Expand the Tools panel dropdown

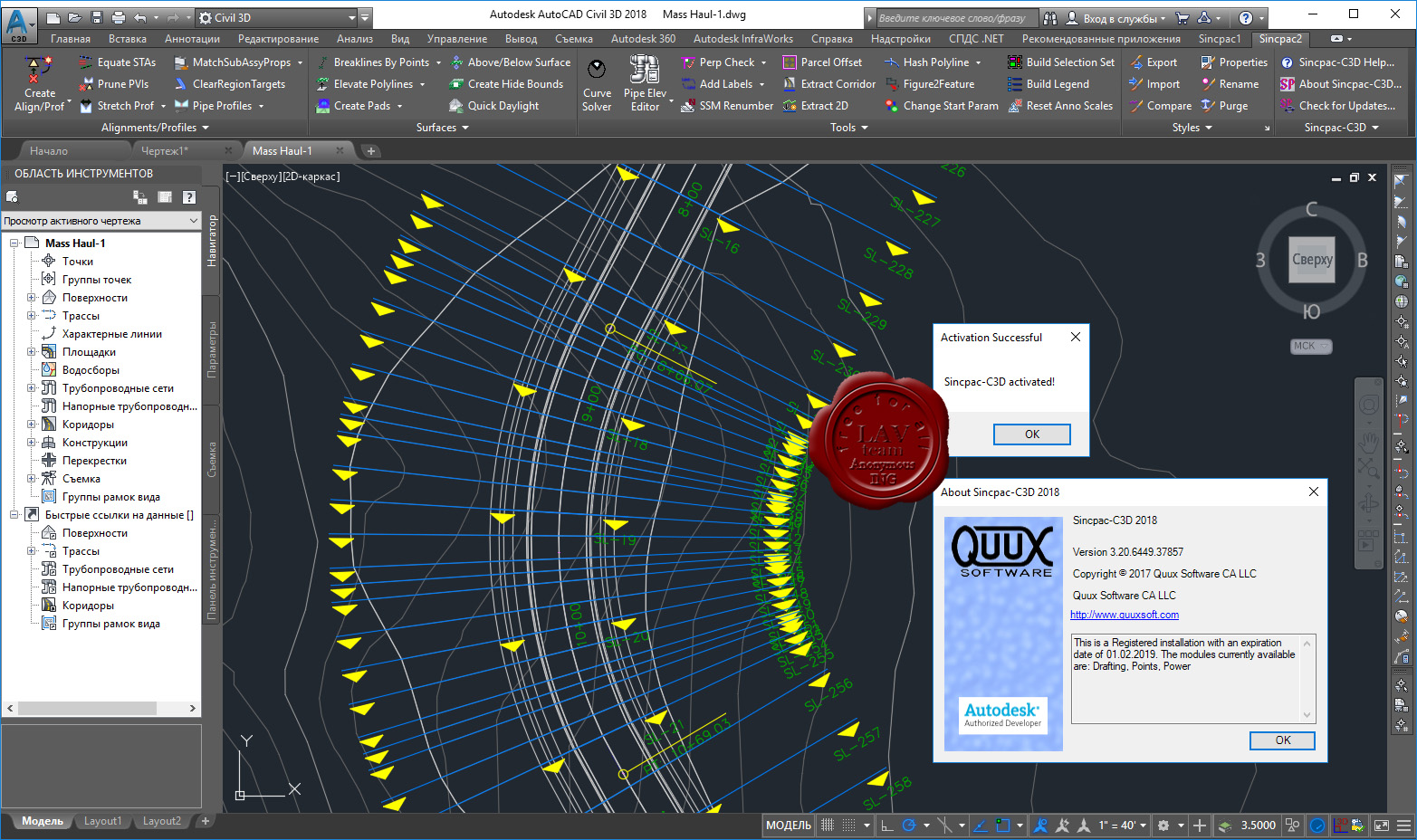(848, 128)
